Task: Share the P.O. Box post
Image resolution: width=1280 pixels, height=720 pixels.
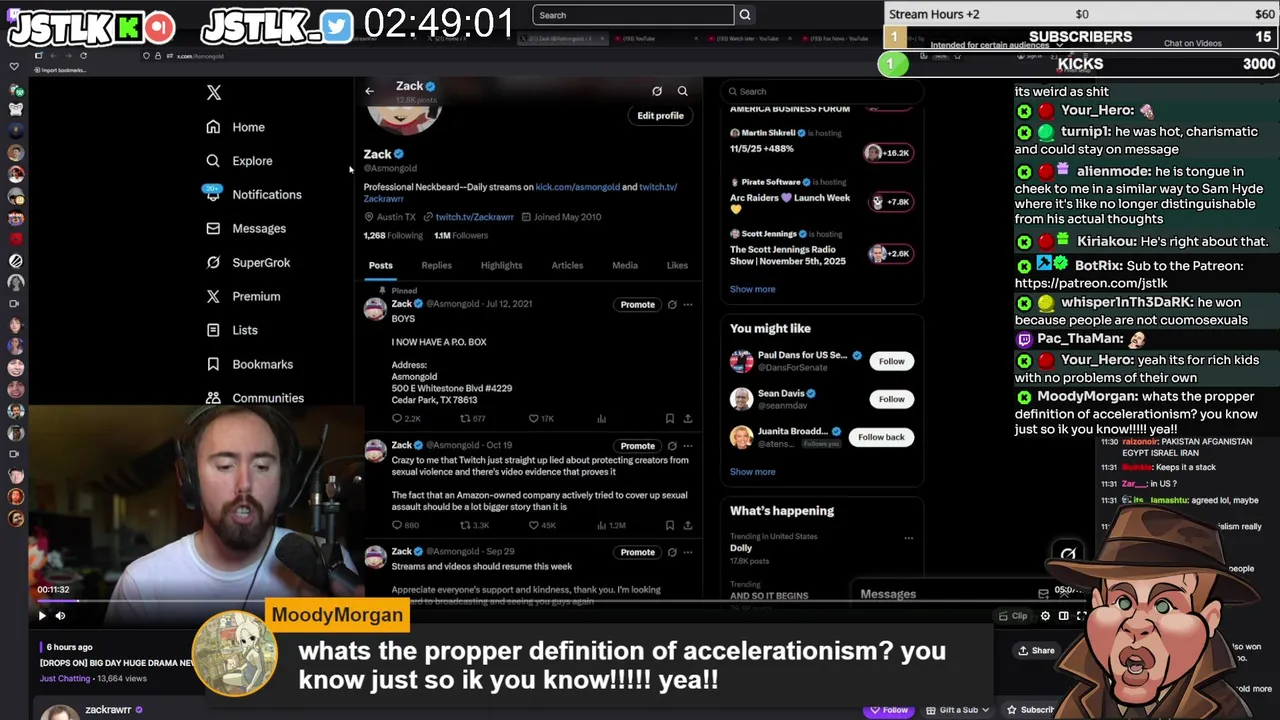Action: tap(687, 419)
